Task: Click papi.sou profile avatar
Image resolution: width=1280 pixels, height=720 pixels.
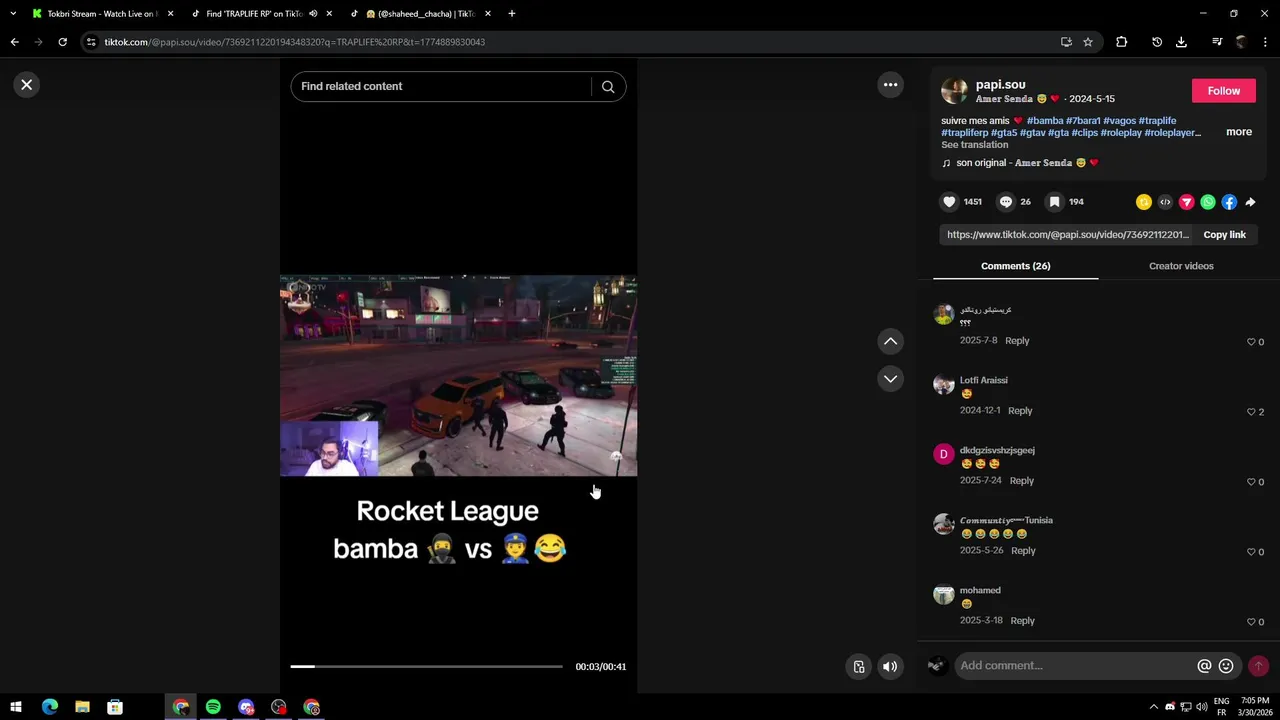Action: (954, 91)
